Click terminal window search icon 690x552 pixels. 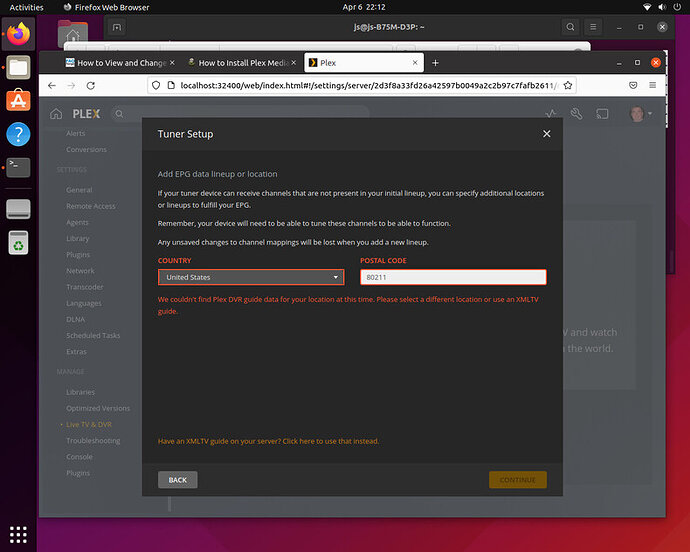[570, 27]
